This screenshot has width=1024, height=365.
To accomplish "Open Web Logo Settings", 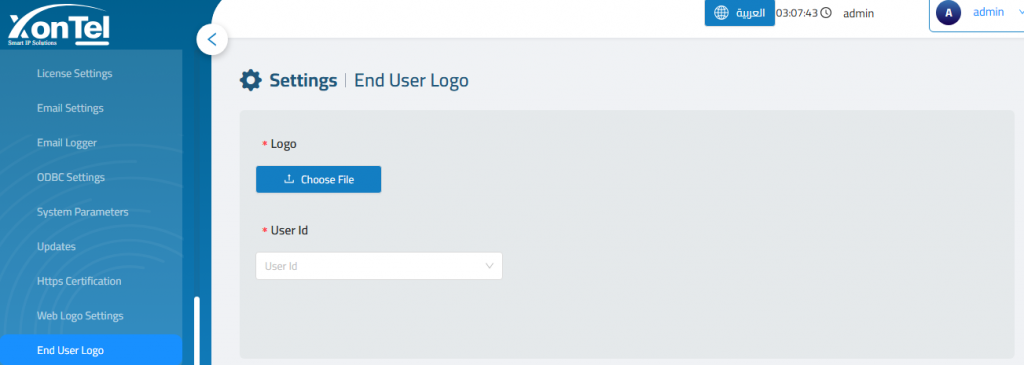I will pyautogui.click(x=80, y=316).
